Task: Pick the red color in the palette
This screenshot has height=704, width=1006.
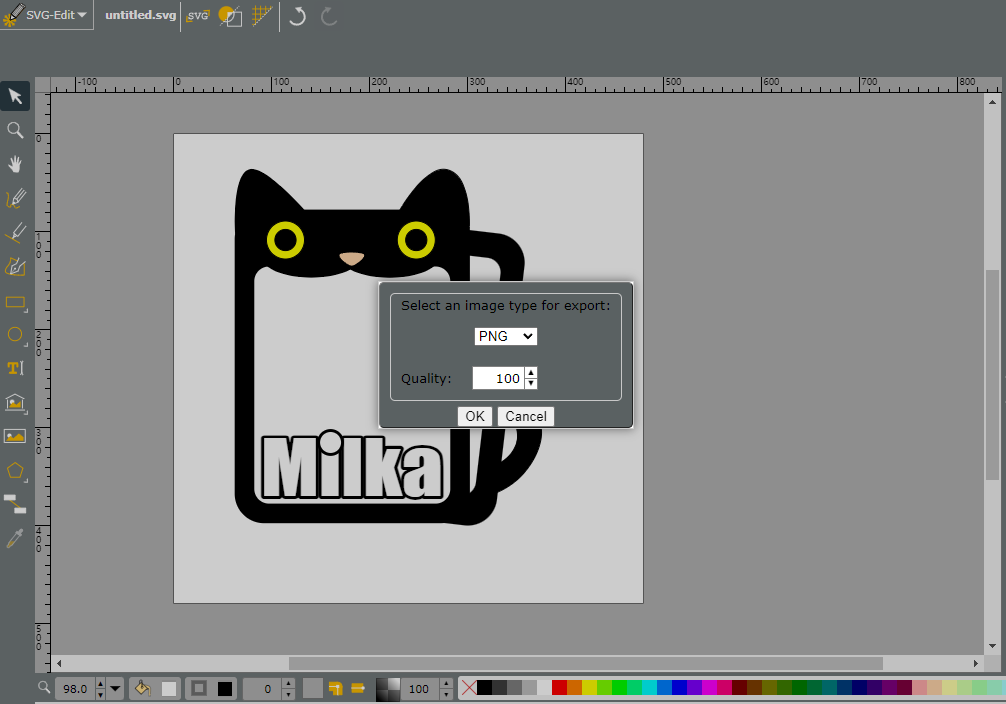Action: (559, 688)
